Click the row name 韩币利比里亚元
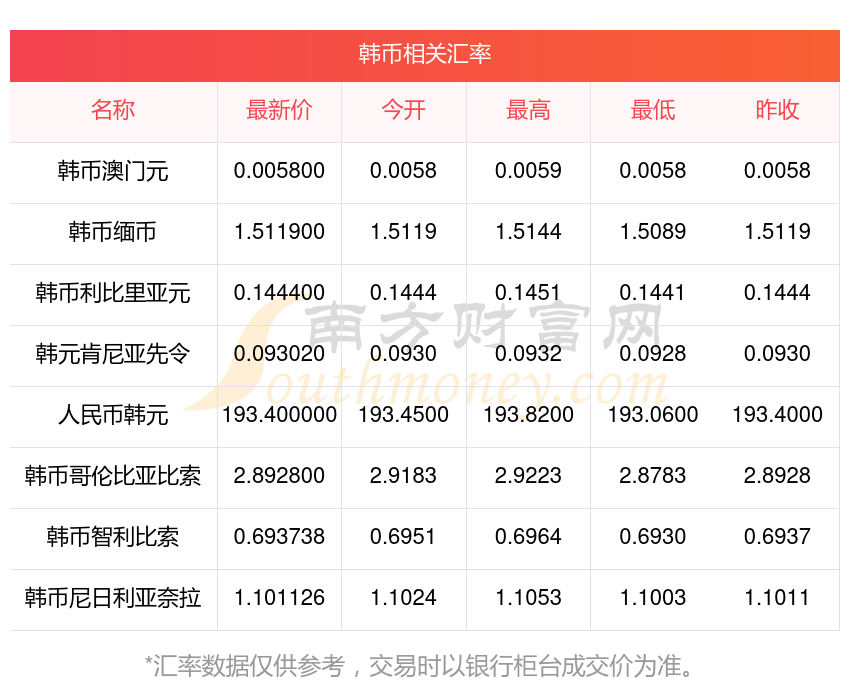Screen dimensions: 850x698 pos(113,293)
